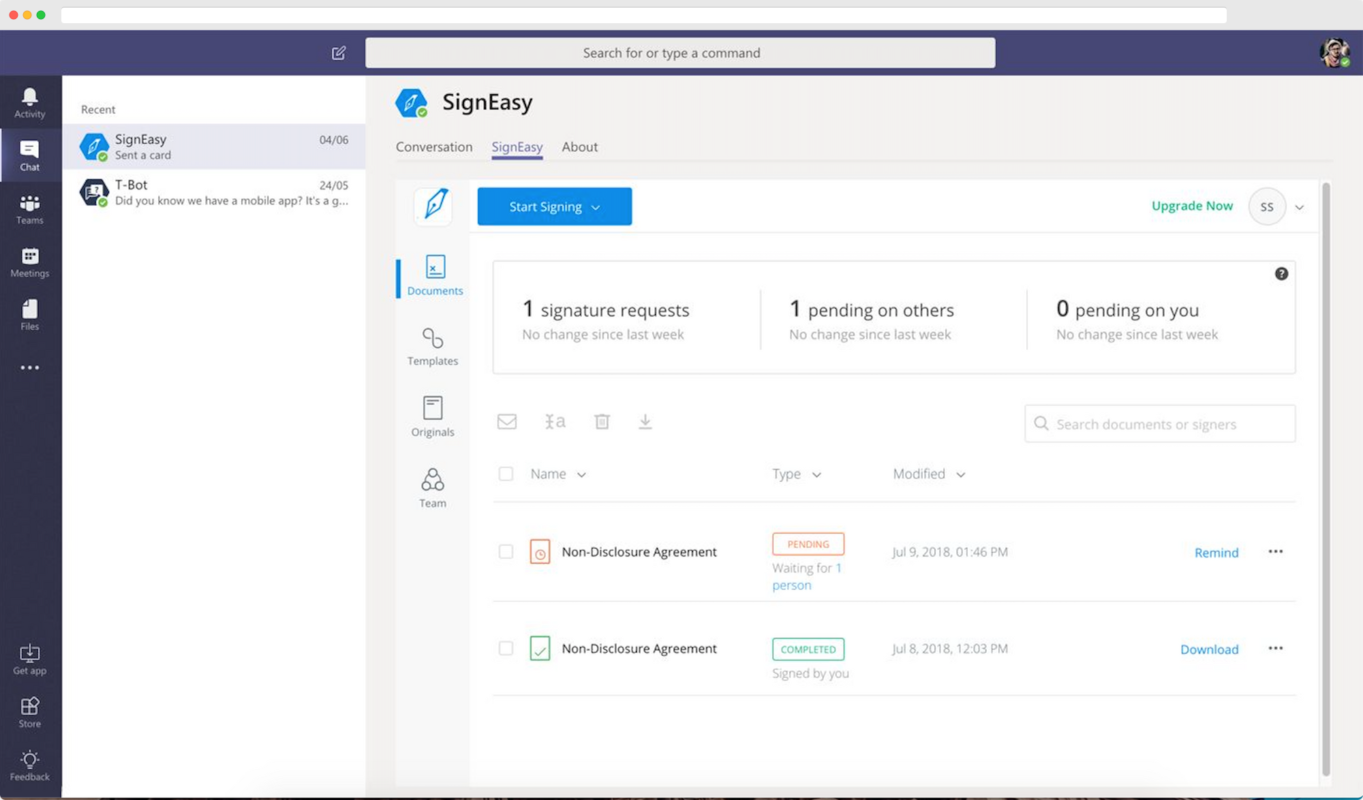Open Documents section in SignEasy
The width and height of the screenshot is (1363, 800).
tap(435, 276)
